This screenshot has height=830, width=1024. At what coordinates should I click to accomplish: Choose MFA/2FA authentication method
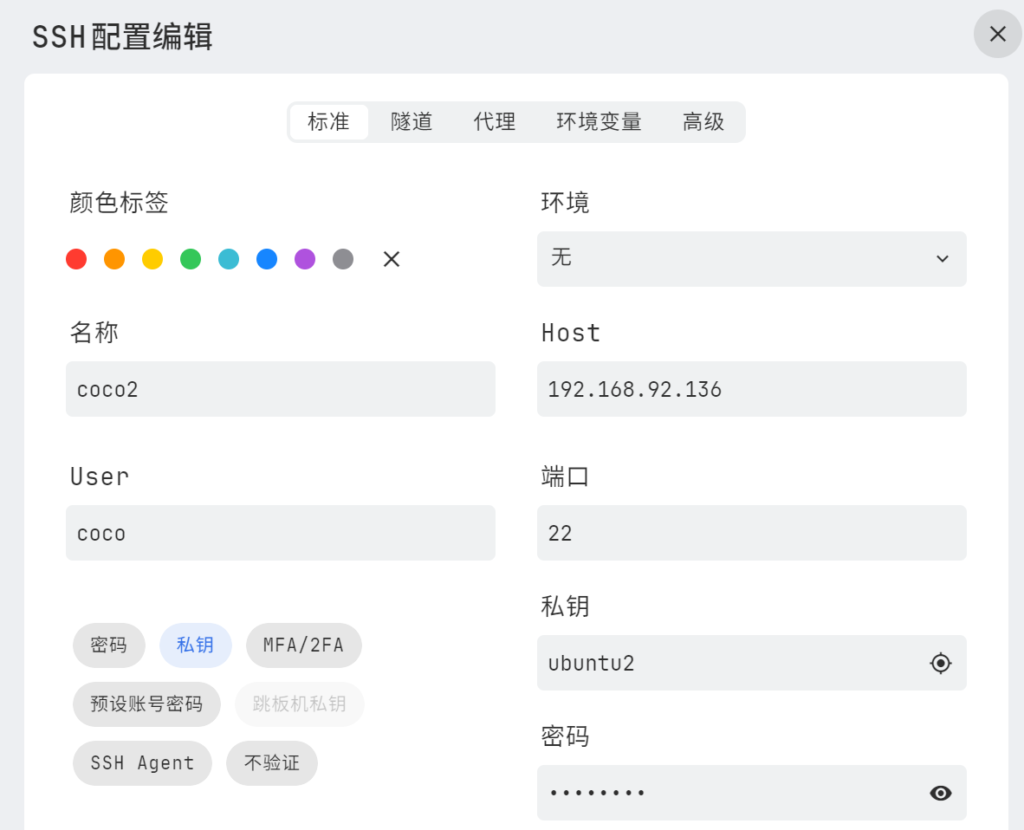click(x=303, y=645)
